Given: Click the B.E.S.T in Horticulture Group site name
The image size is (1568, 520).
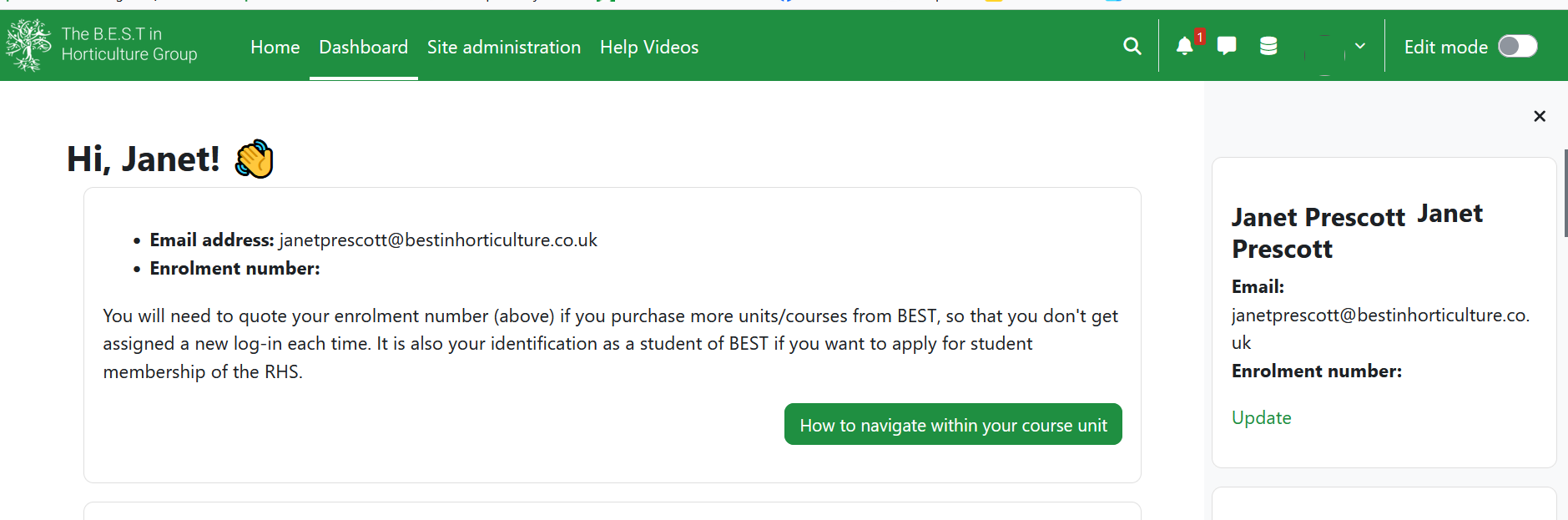Looking at the screenshot, I should pos(129,44).
